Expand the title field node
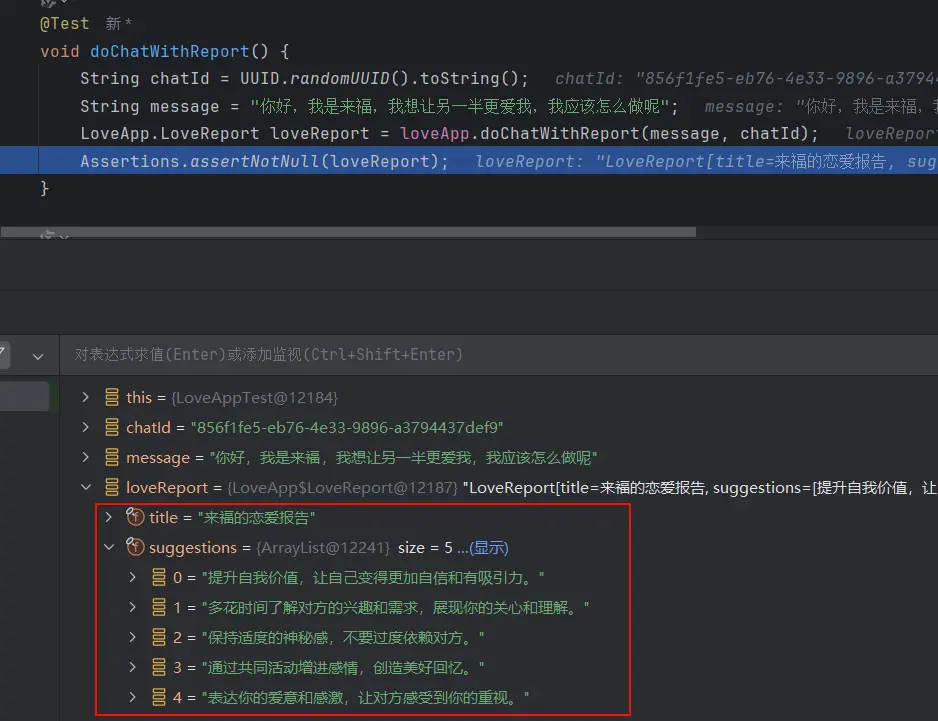The image size is (938, 721). pos(109,517)
